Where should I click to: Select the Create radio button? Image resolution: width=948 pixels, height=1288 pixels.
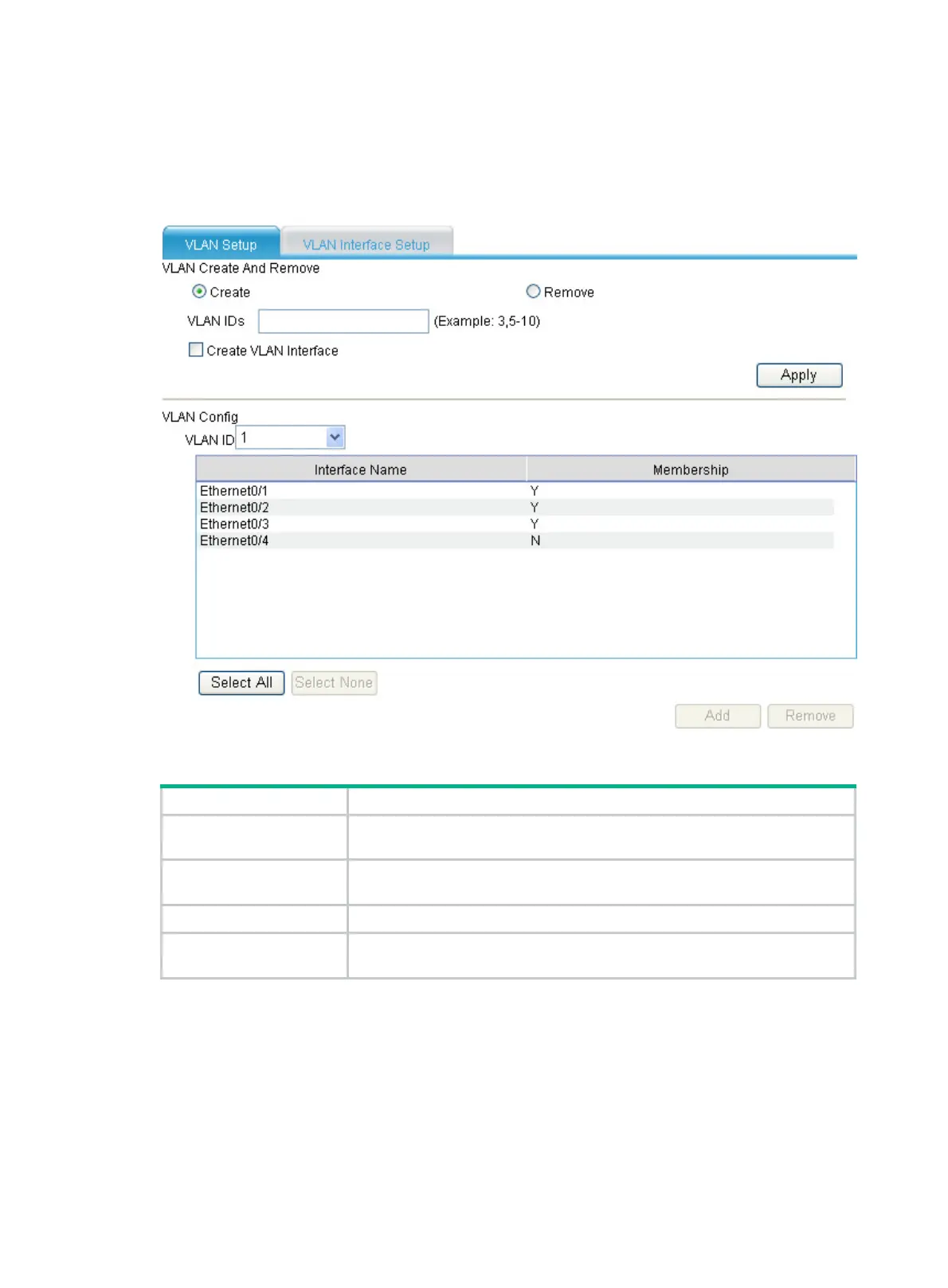click(199, 292)
